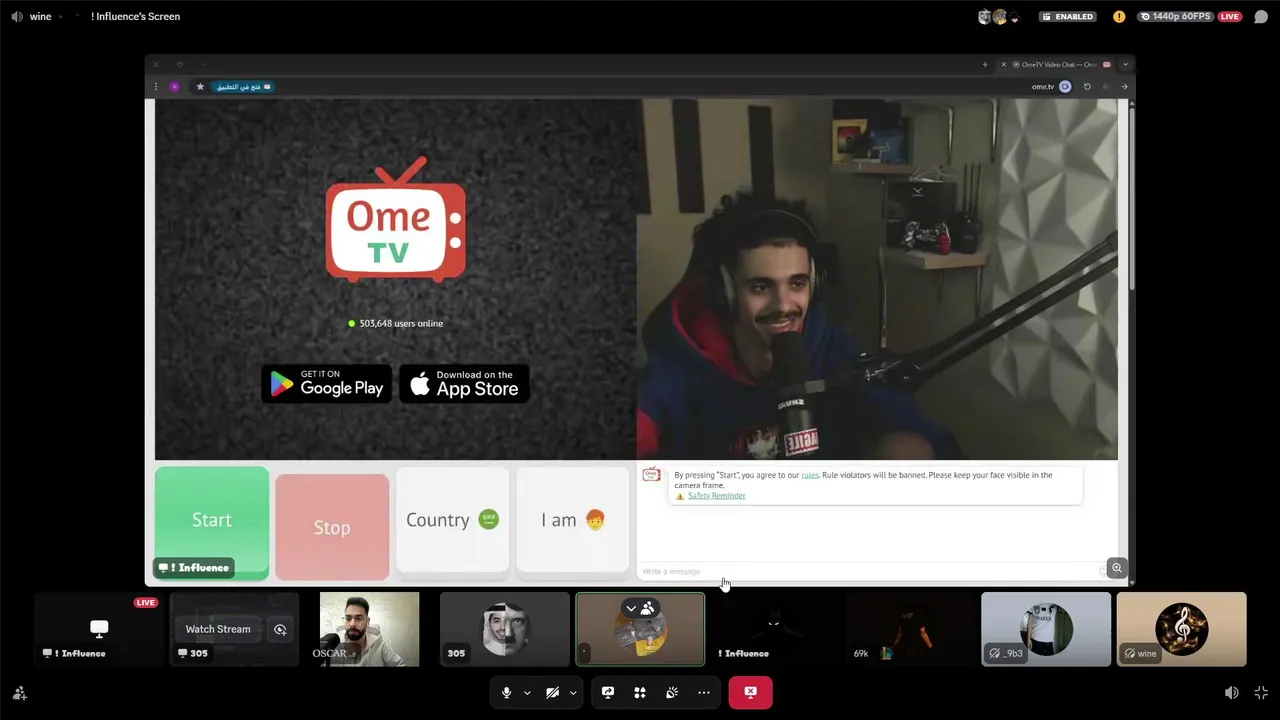
Task: Click the browser reload icon
Action: [x=1087, y=87]
